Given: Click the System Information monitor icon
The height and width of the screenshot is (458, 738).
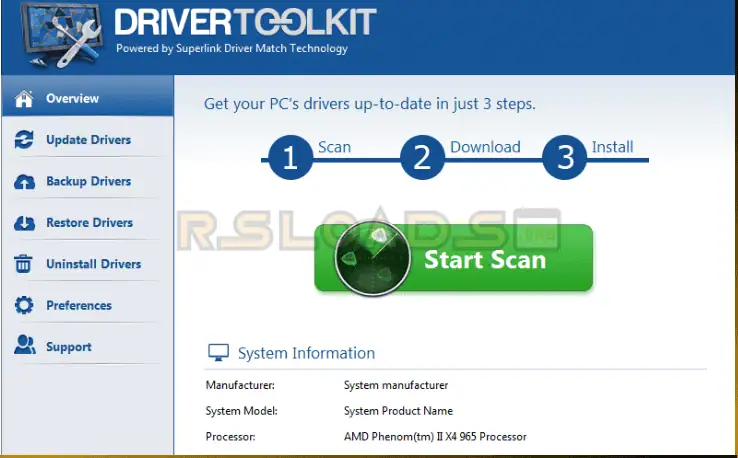Looking at the screenshot, I should click(x=218, y=352).
